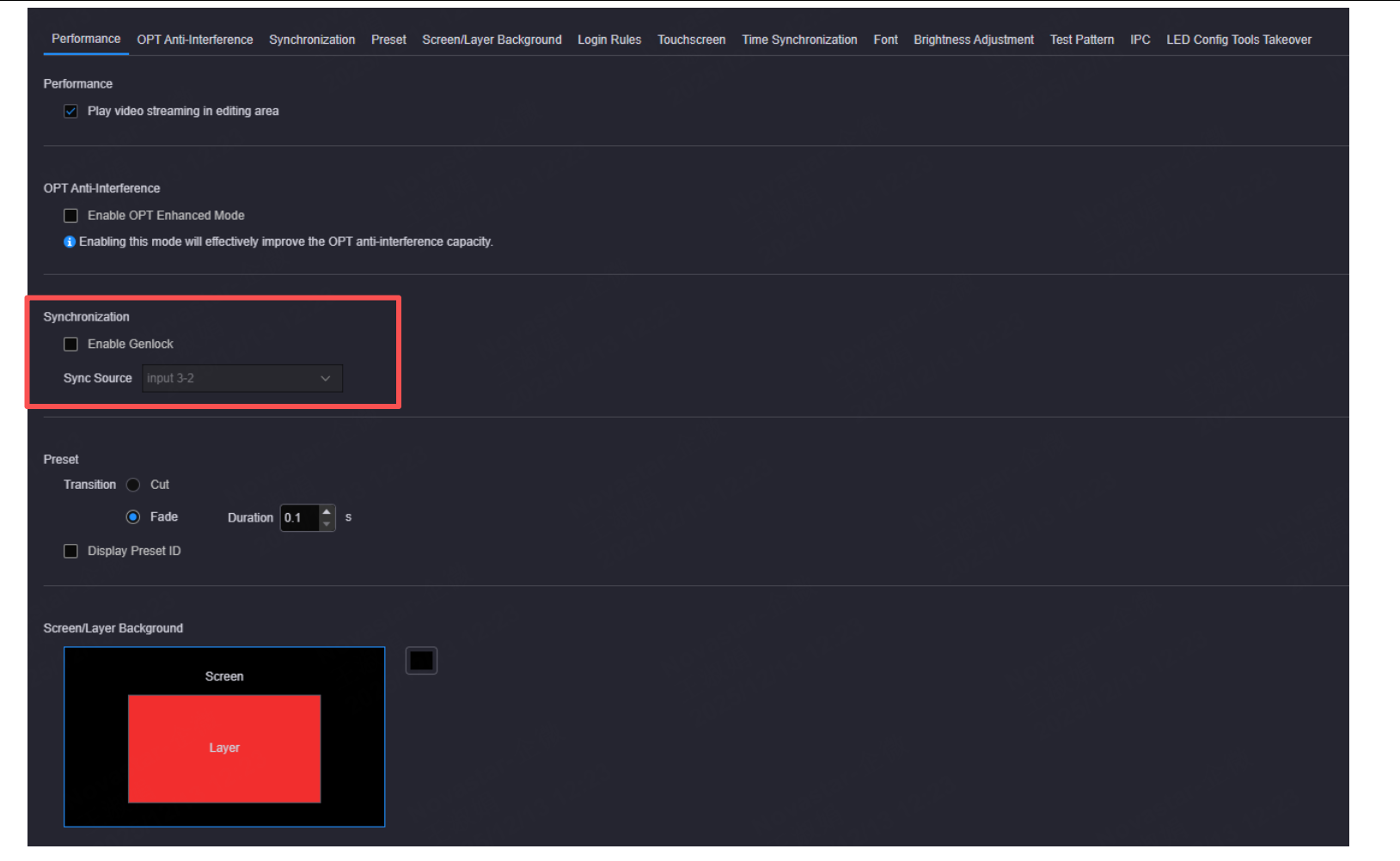This screenshot has height=861, width=1400.
Task: Click the Transition label
Action: (89, 485)
